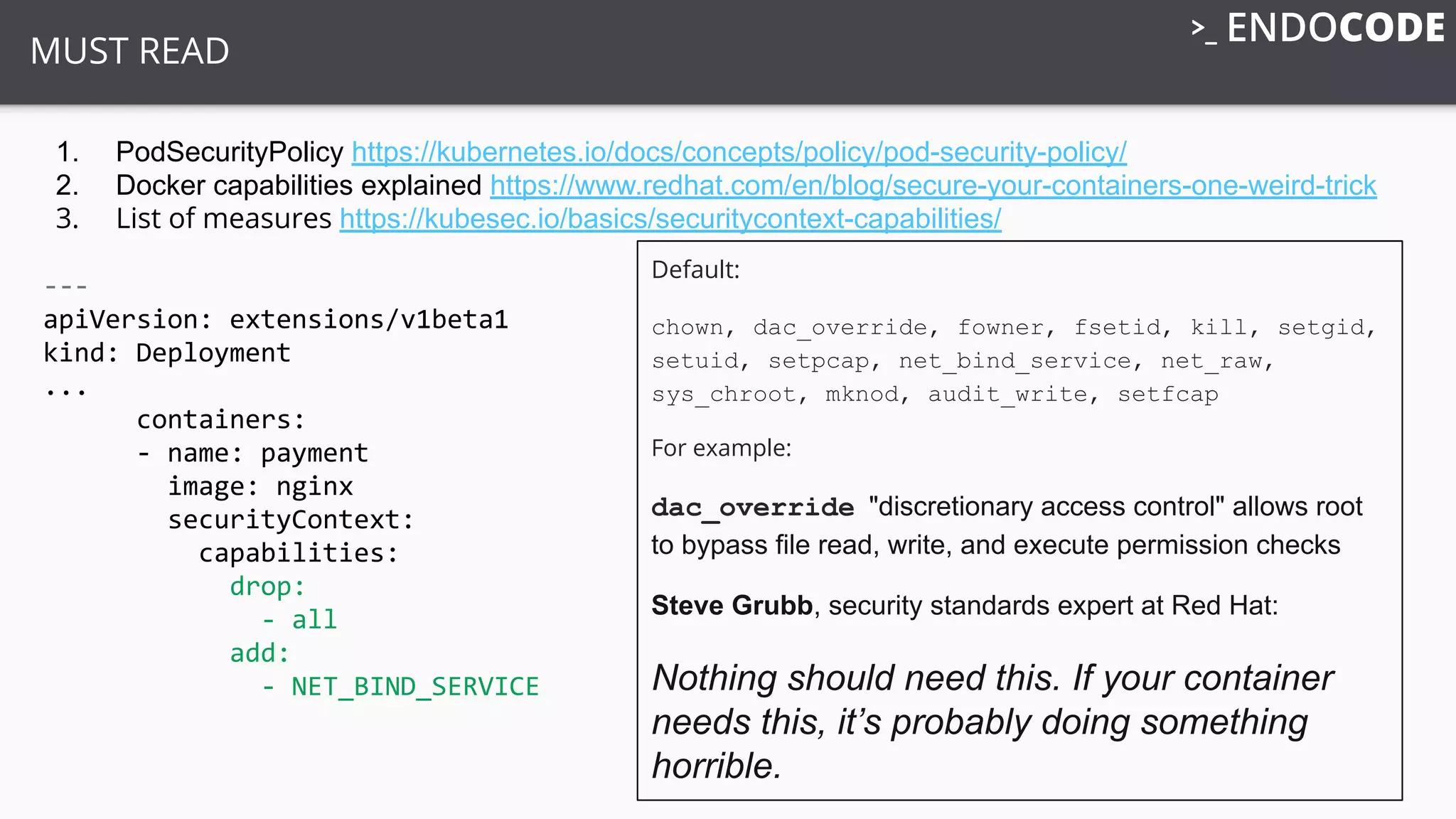The height and width of the screenshot is (819, 1456).
Task: Open the Red Hat secure-your-containers blog link
Action: coord(933,186)
